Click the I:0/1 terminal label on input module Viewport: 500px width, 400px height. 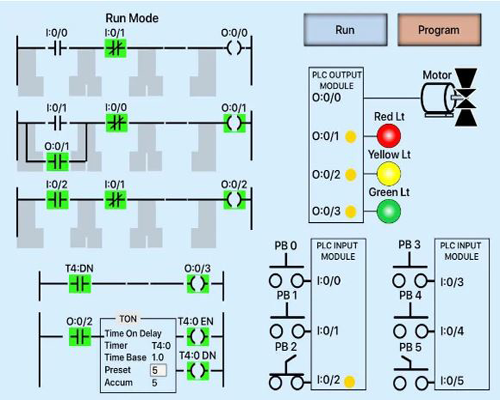328,331
